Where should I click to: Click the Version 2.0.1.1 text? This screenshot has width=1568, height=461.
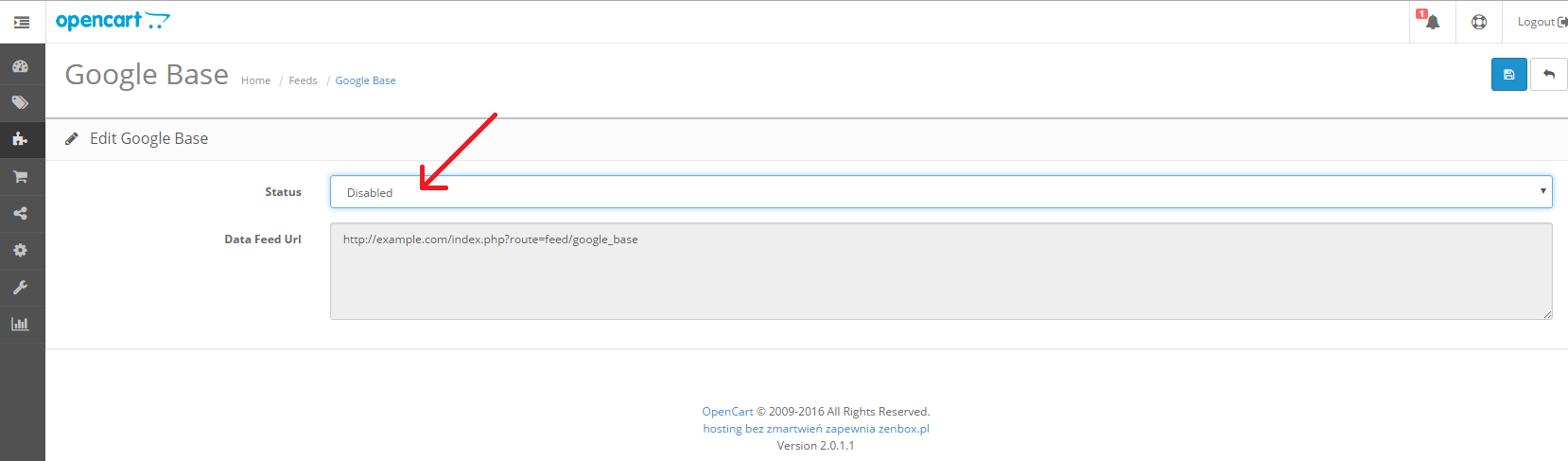click(816, 446)
